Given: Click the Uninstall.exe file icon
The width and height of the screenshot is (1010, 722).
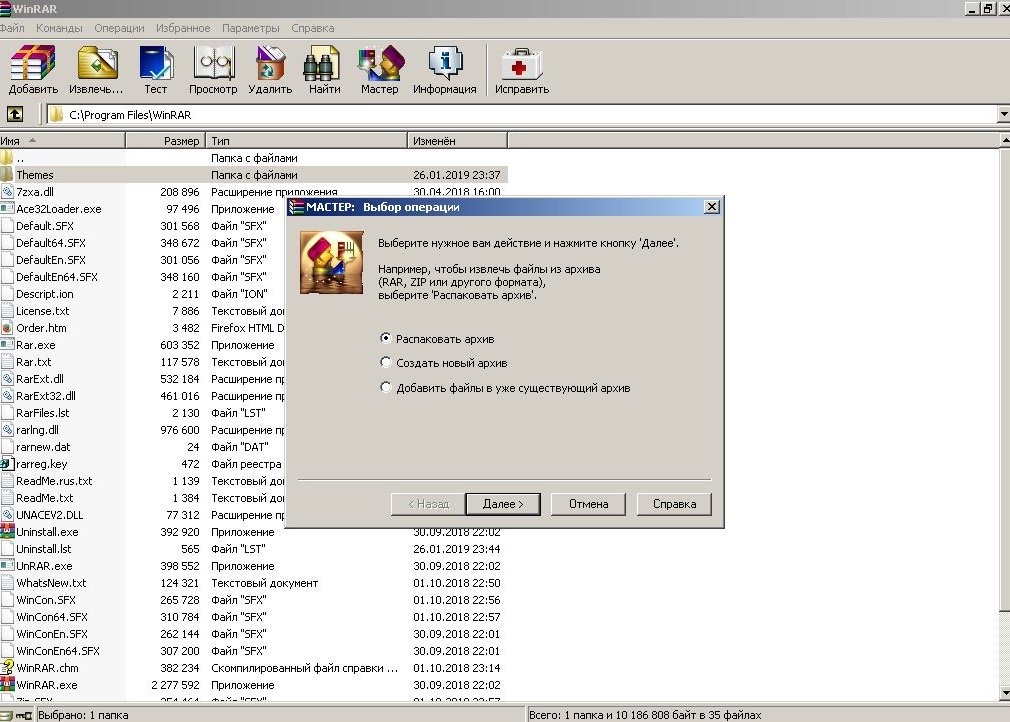Looking at the screenshot, I should pyautogui.click(x=7, y=532).
